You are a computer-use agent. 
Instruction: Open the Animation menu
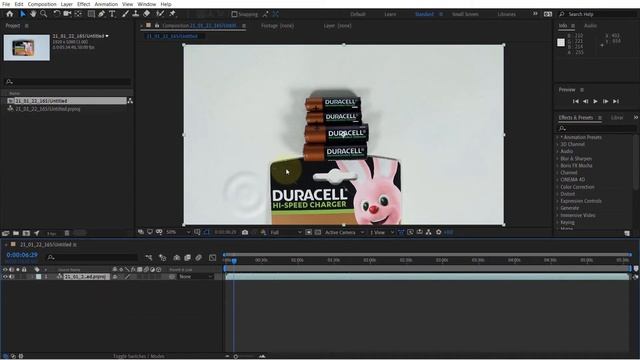pyautogui.click(x=106, y=4)
